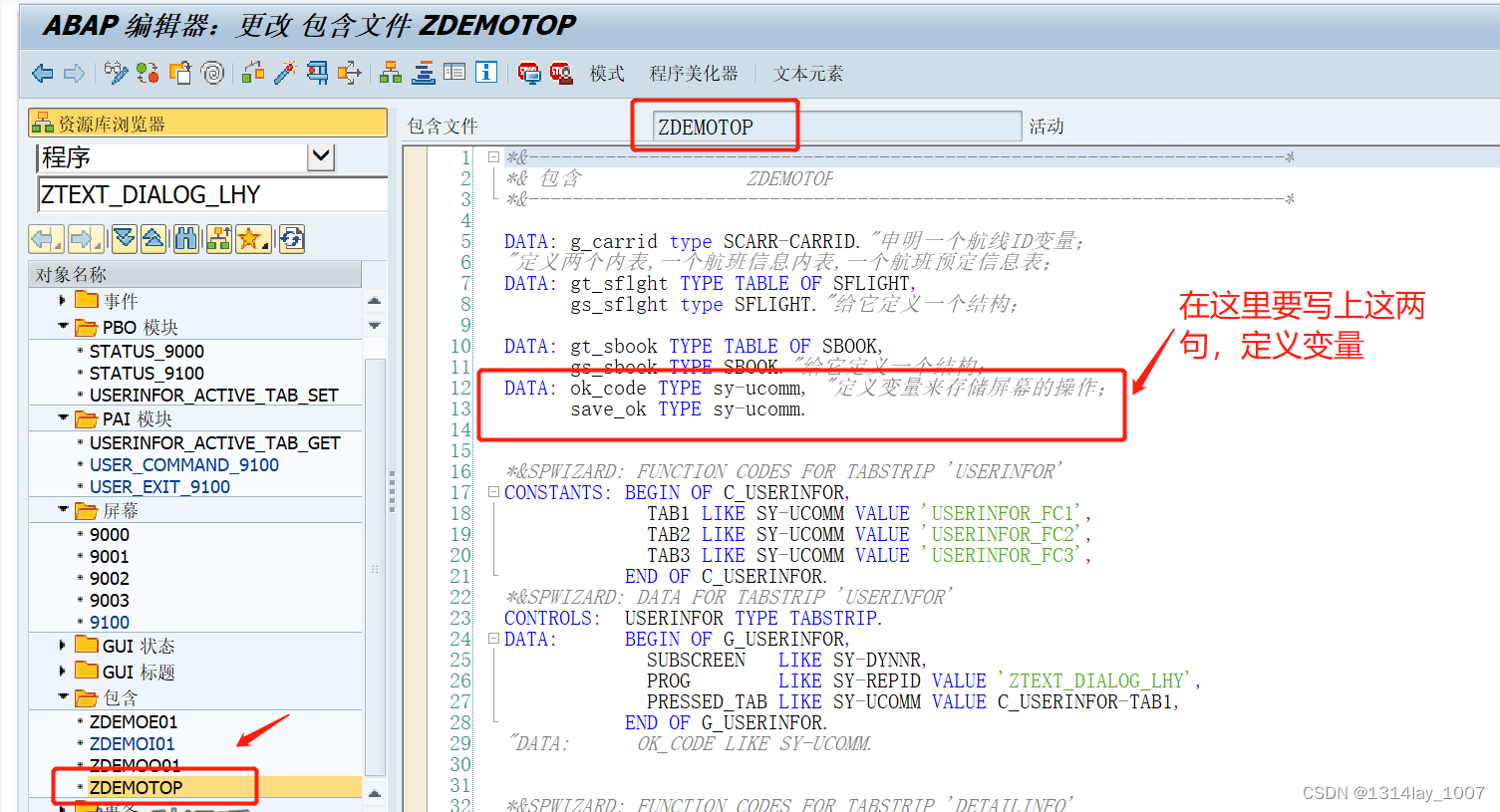Click the object list display icon
Image resolution: width=1500 pixels, height=812 pixels.
[x=390, y=73]
